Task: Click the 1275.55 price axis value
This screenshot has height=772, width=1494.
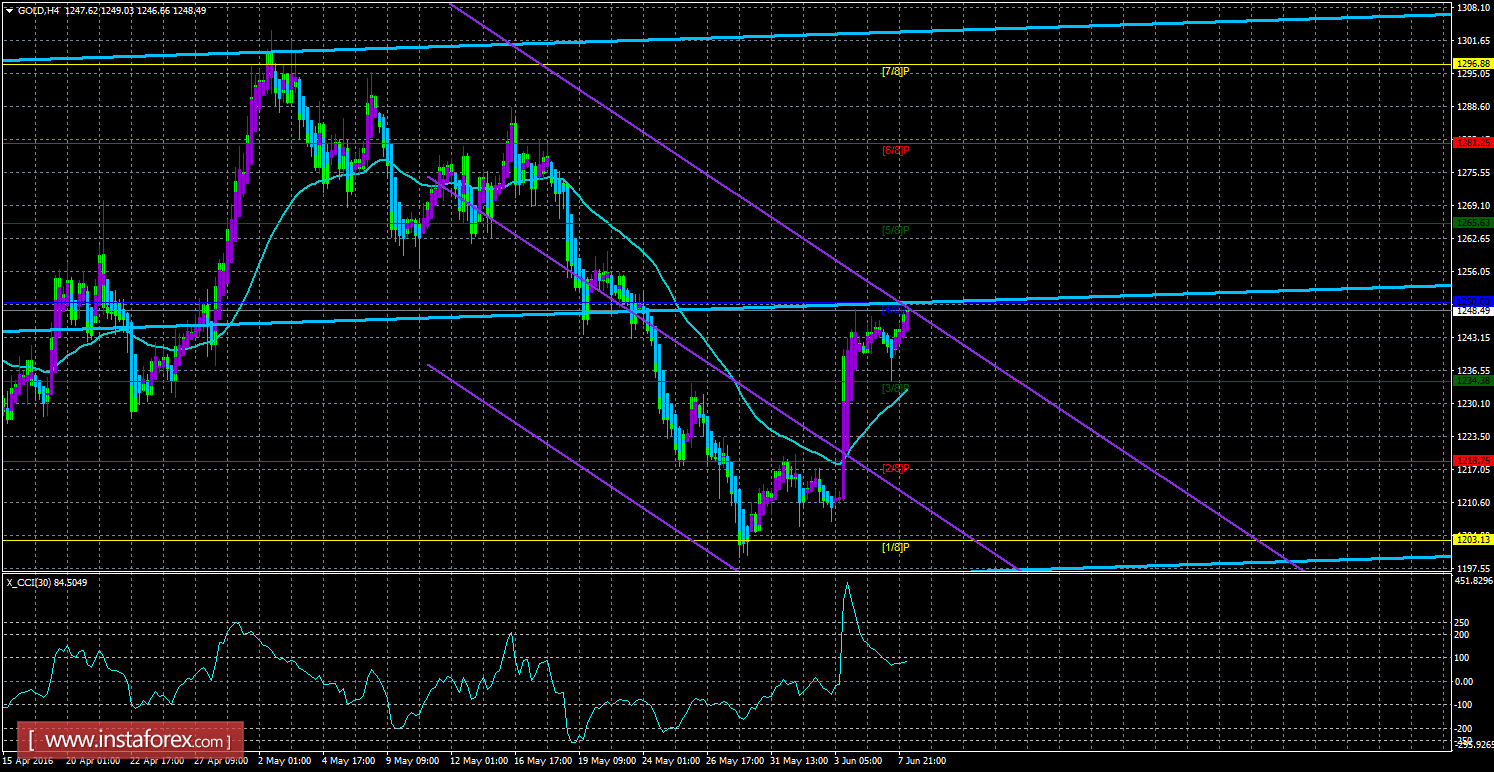Action: point(1474,173)
